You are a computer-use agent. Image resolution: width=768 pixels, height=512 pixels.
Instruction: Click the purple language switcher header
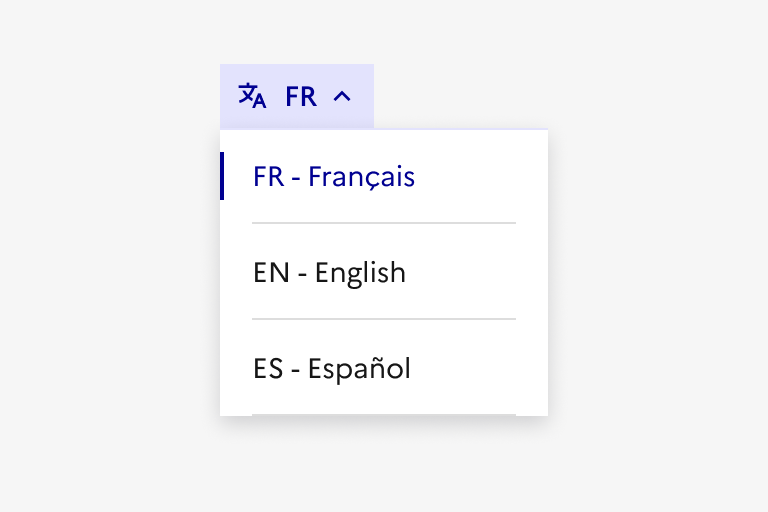point(297,97)
